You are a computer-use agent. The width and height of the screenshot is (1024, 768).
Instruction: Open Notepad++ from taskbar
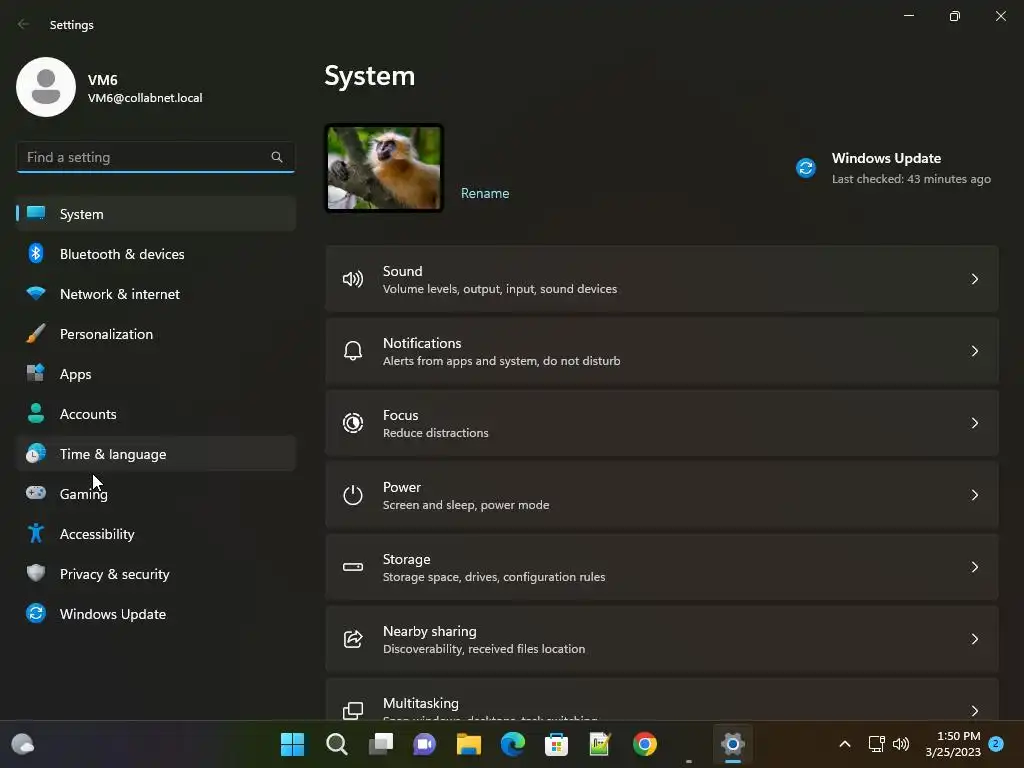coord(600,744)
